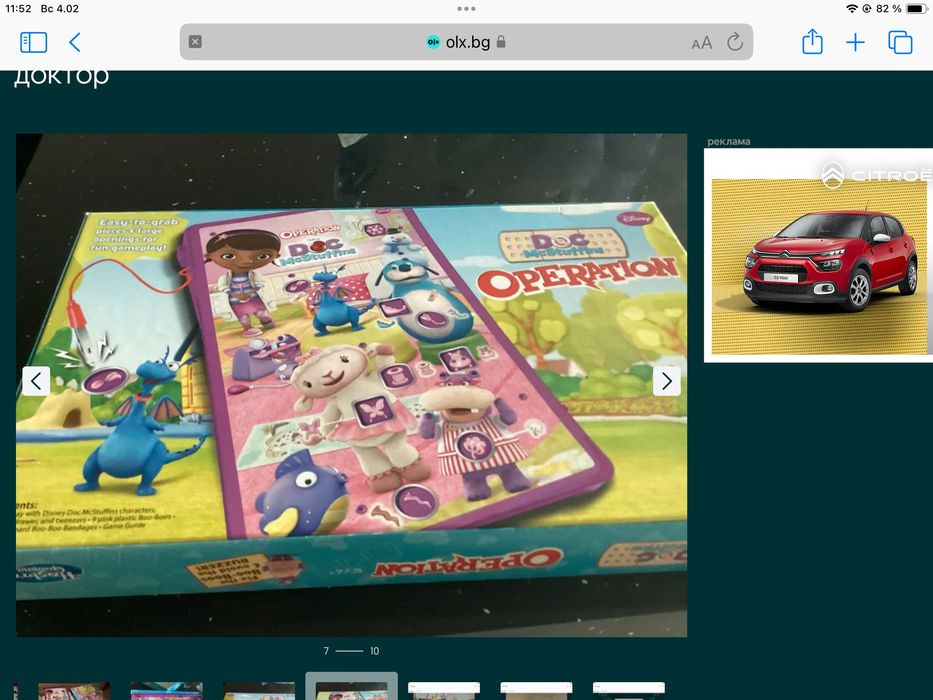The image size is (933, 700).
Task: Click the OLX site favicon in address bar
Action: (x=433, y=42)
